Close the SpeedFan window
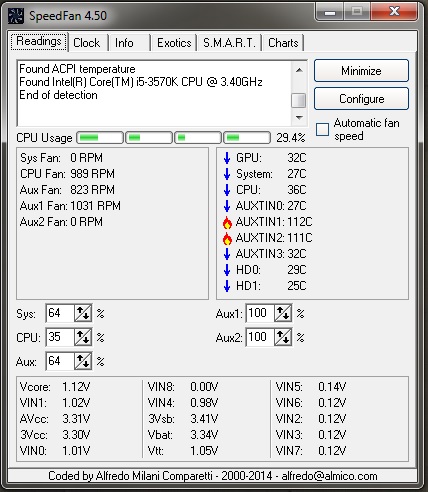428x492 pixels. [x=394, y=12]
